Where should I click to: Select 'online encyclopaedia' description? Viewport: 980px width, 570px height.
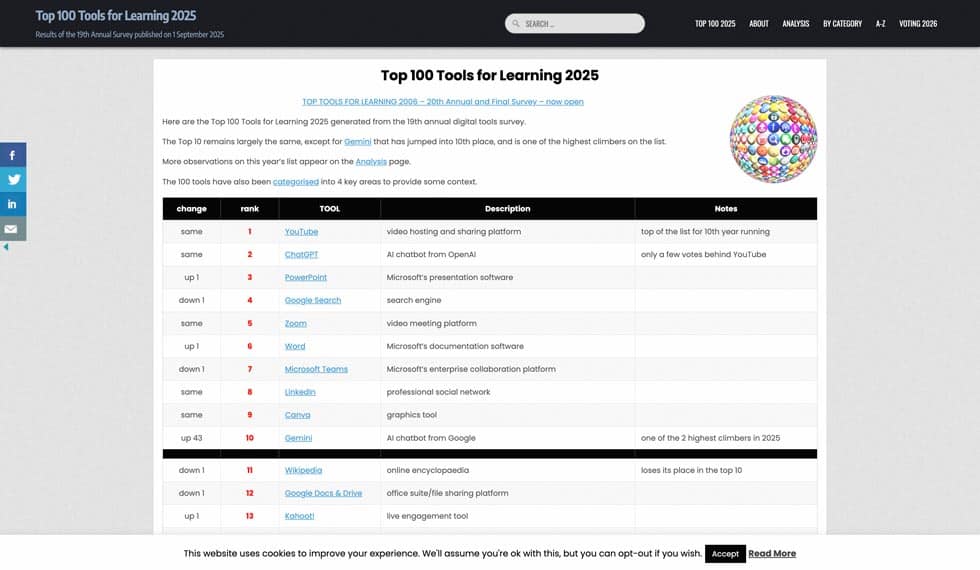click(x=428, y=471)
